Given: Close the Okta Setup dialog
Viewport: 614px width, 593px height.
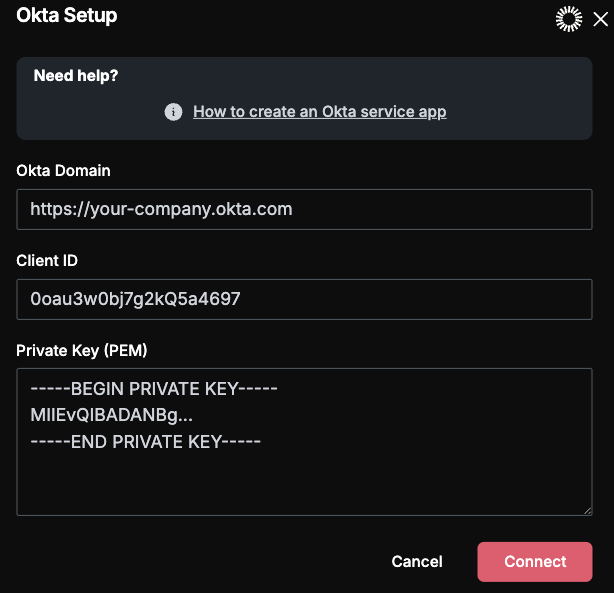Looking at the screenshot, I should pyautogui.click(x=600, y=19).
